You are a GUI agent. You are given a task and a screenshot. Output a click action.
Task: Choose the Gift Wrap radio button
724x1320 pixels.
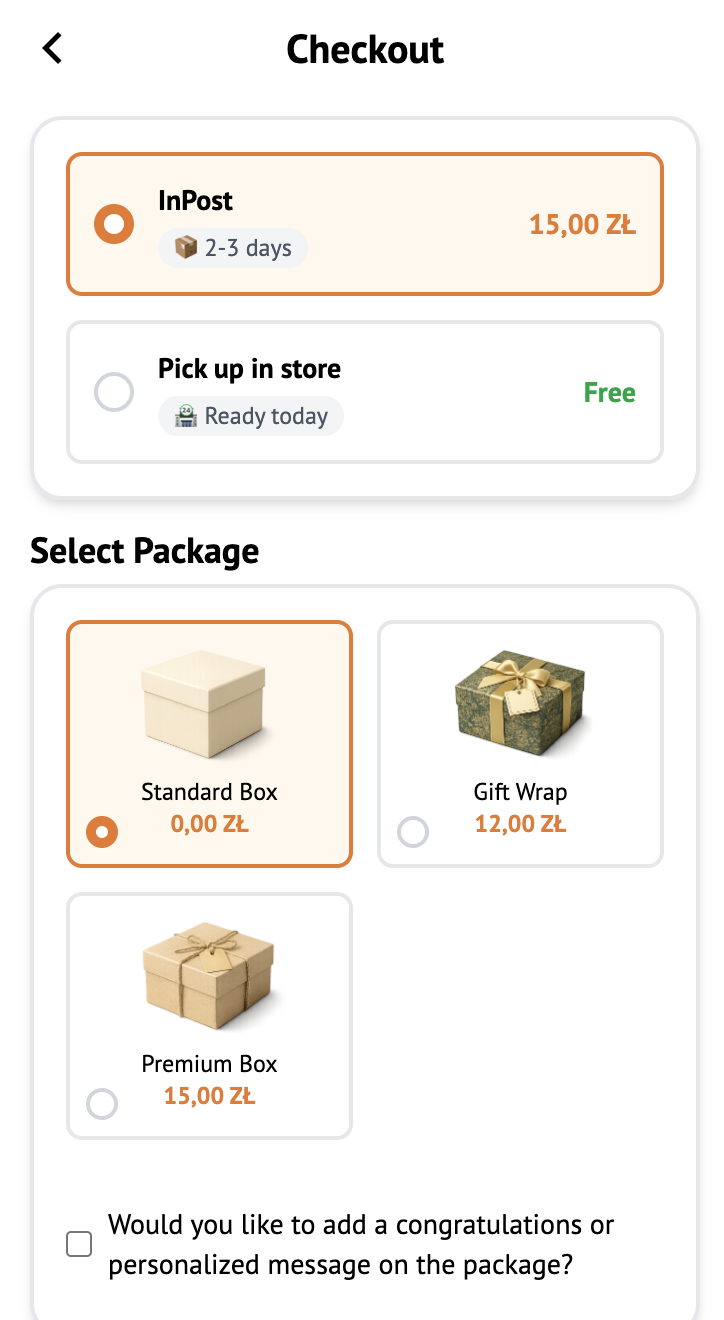(x=413, y=831)
